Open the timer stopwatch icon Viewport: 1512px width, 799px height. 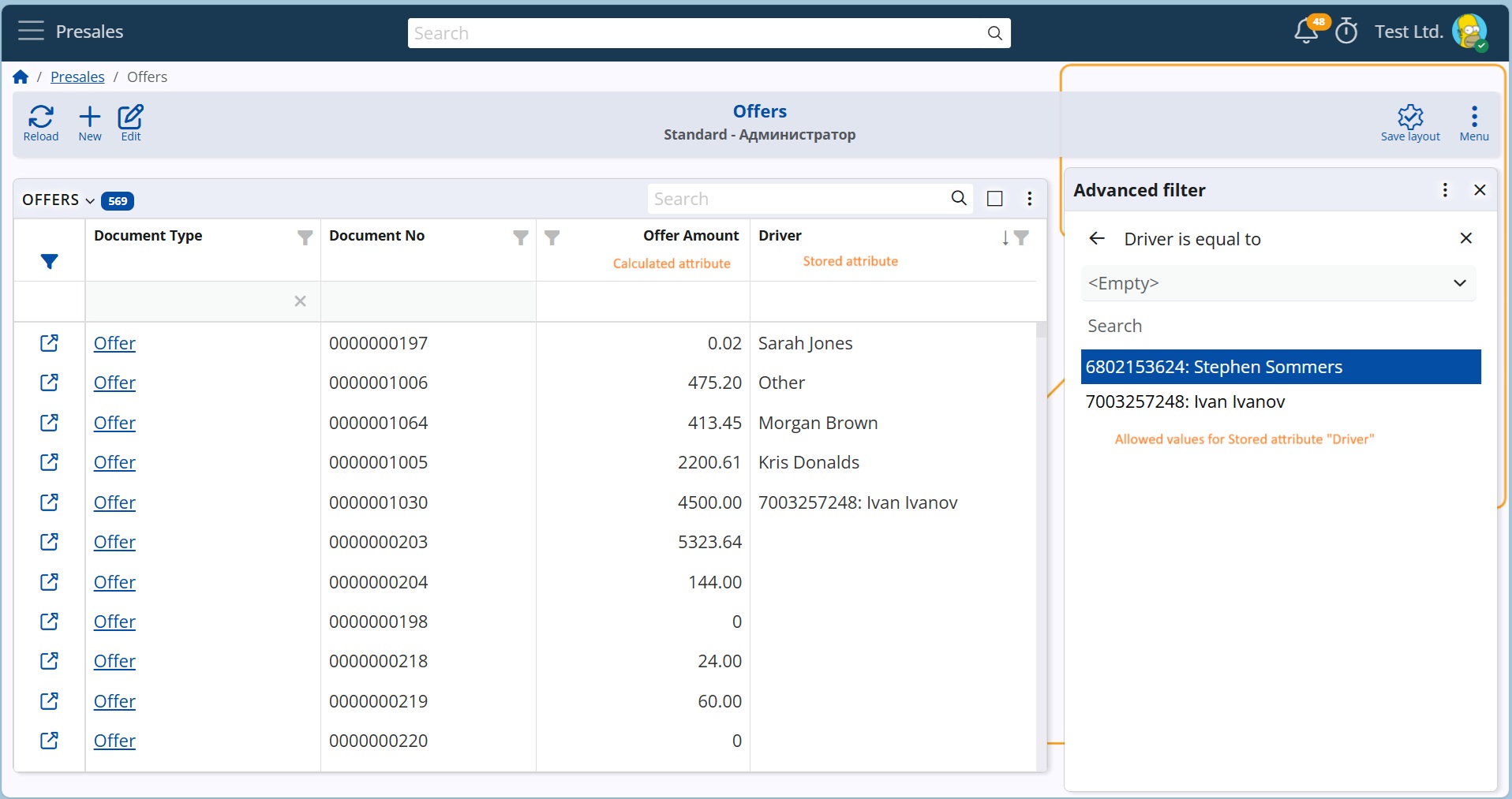tap(1346, 32)
